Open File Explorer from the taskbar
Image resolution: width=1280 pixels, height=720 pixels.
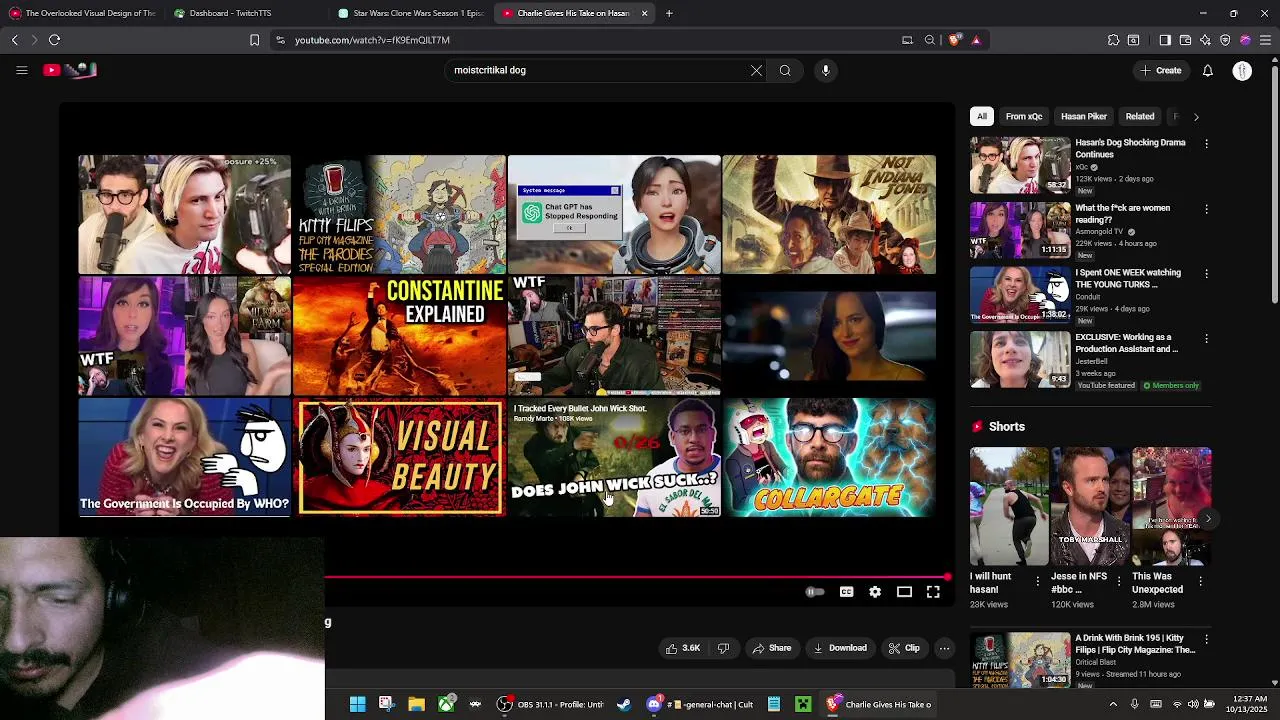(x=416, y=704)
